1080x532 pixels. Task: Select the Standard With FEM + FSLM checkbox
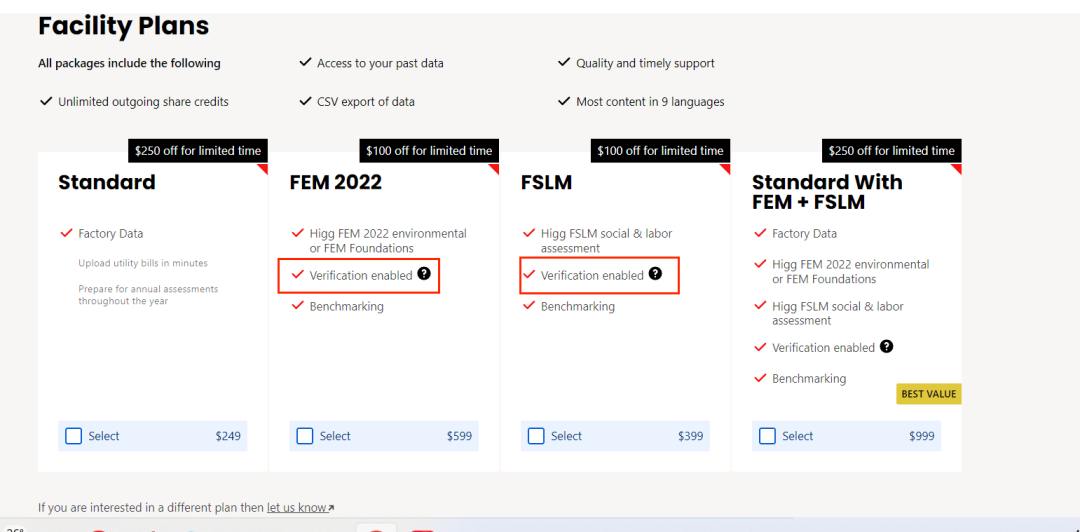[767, 436]
